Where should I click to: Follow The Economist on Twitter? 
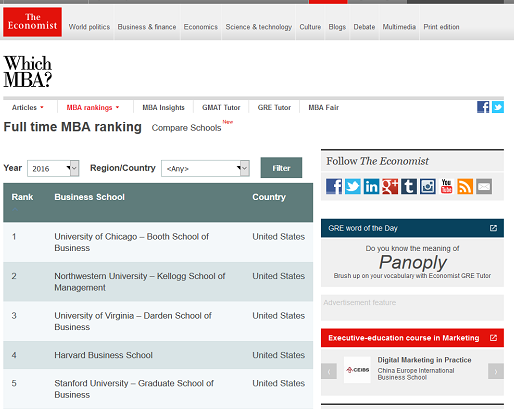click(352, 186)
